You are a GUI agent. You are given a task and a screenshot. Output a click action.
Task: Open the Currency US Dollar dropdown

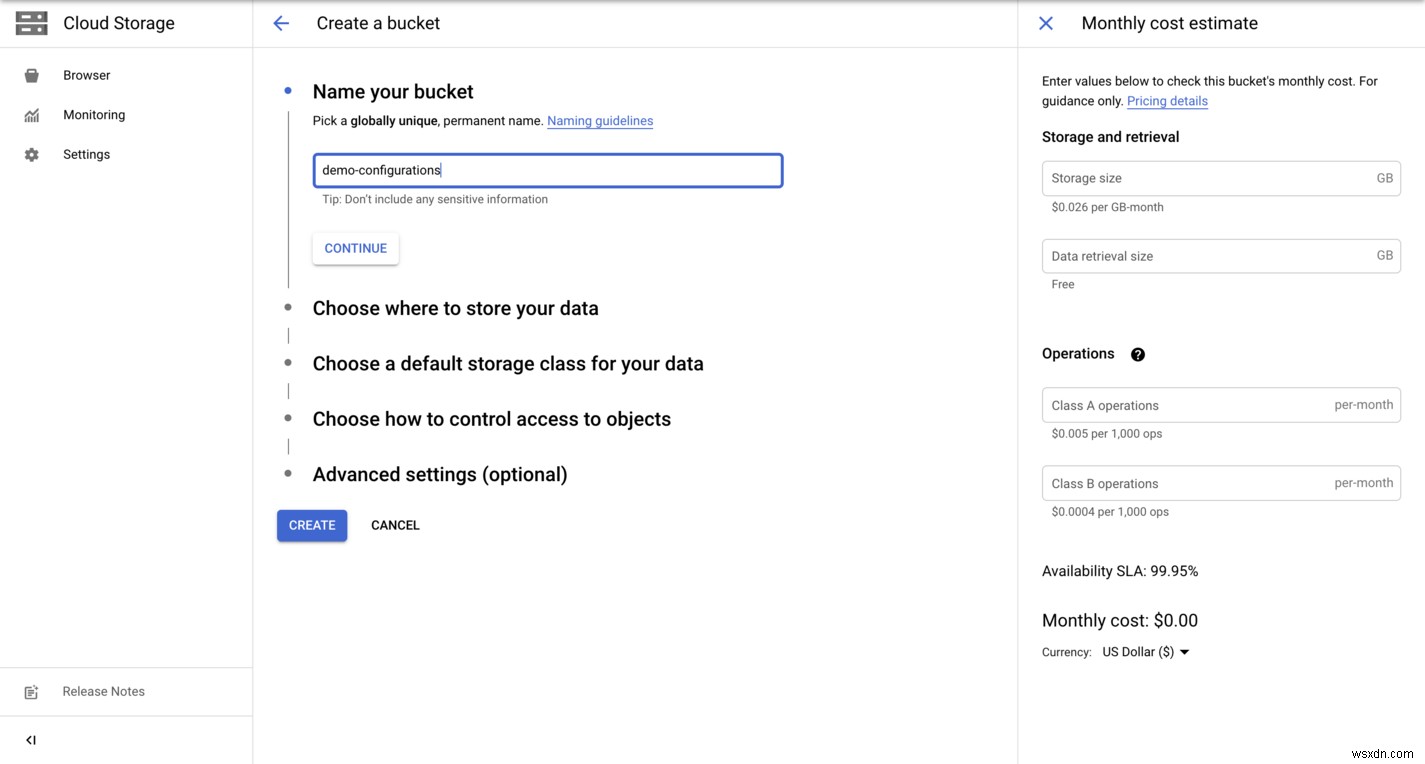click(x=1144, y=651)
